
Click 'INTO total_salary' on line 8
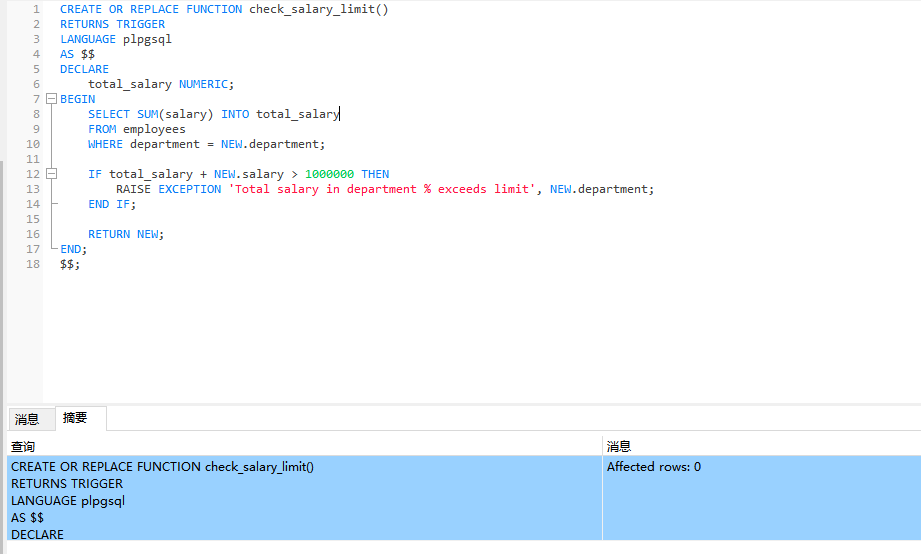click(x=280, y=114)
